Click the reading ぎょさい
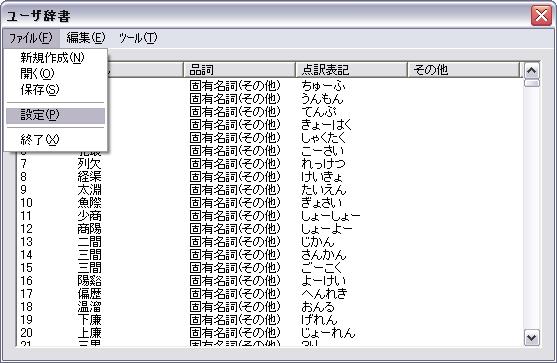 point(321,203)
